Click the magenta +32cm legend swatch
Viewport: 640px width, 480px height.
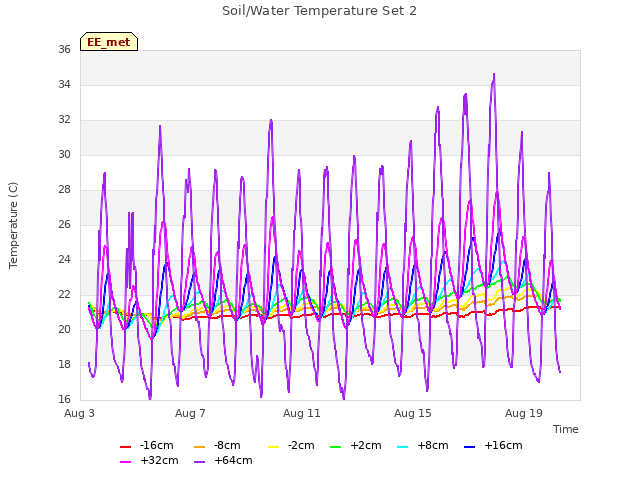(x=125, y=462)
